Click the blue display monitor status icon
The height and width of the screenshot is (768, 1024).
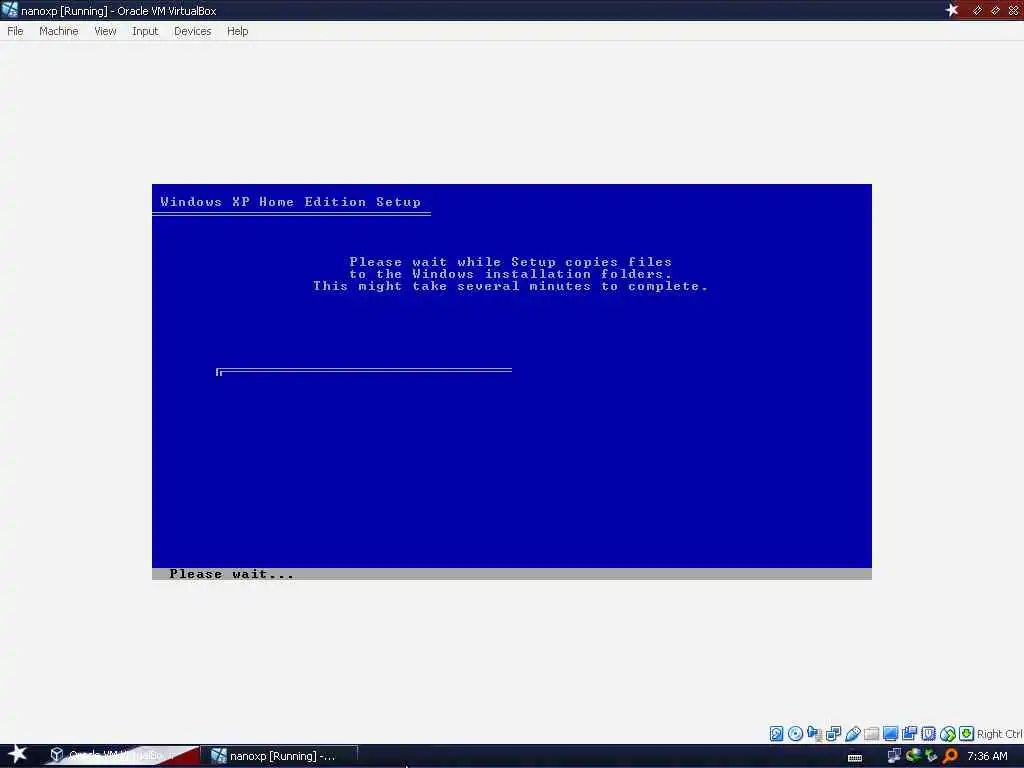pyautogui.click(x=890, y=733)
